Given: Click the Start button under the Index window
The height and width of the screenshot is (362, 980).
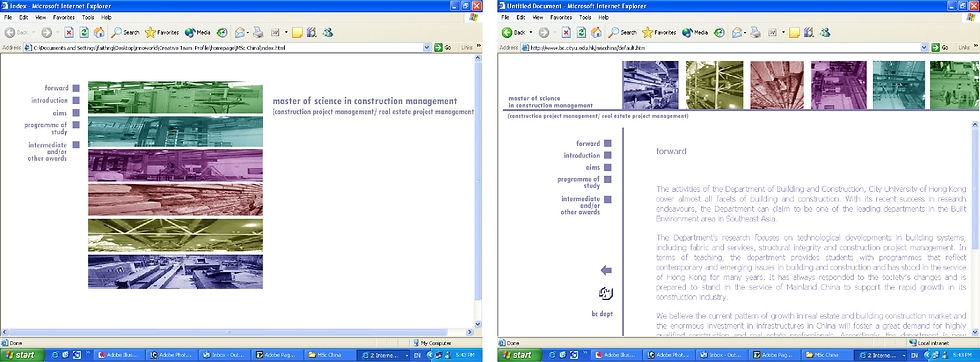Looking at the screenshot, I should [22, 355].
